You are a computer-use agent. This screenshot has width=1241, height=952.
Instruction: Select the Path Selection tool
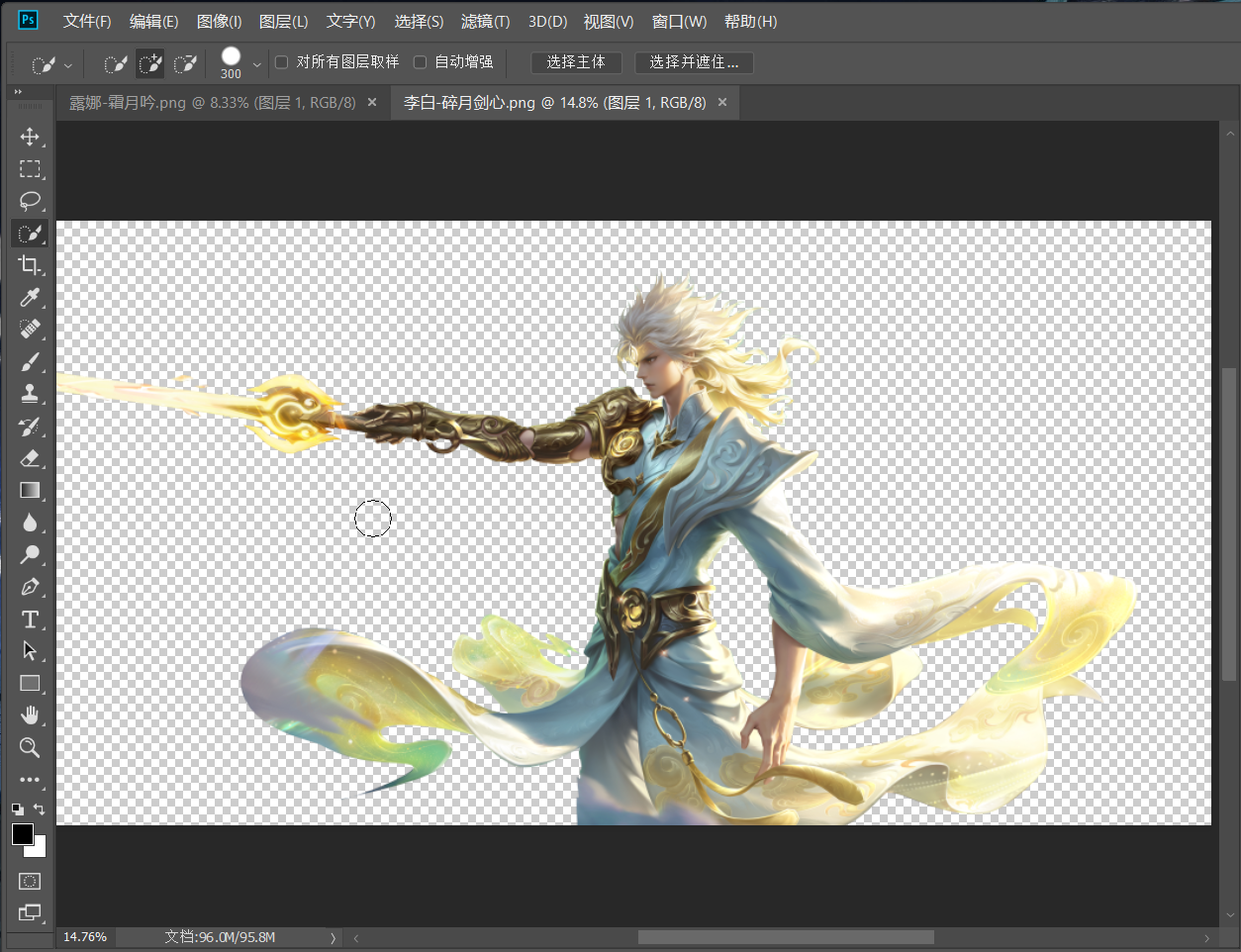click(30, 651)
